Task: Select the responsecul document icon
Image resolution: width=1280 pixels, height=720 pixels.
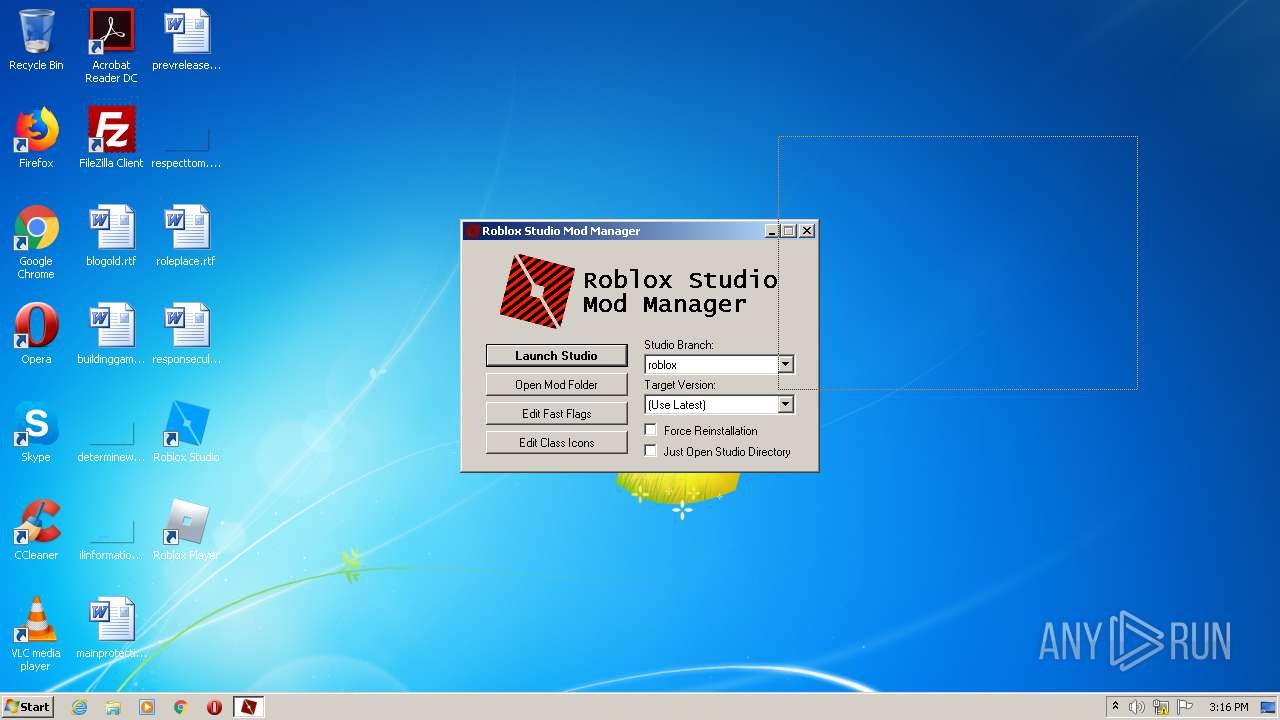Action: tap(186, 334)
